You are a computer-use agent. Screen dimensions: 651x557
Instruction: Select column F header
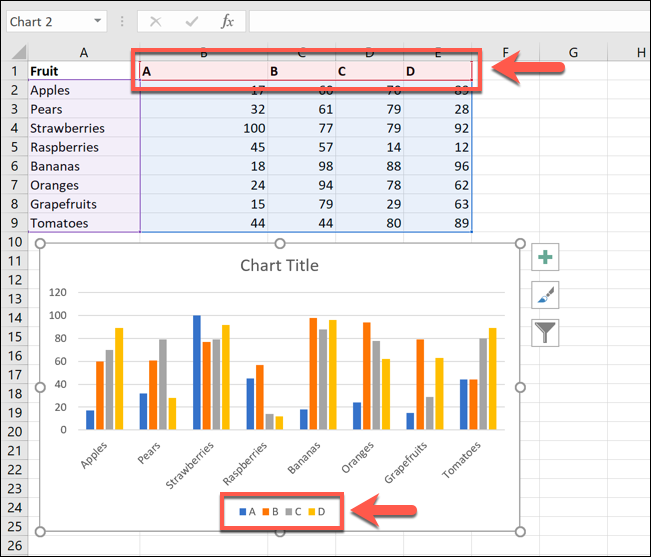tap(507, 52)
